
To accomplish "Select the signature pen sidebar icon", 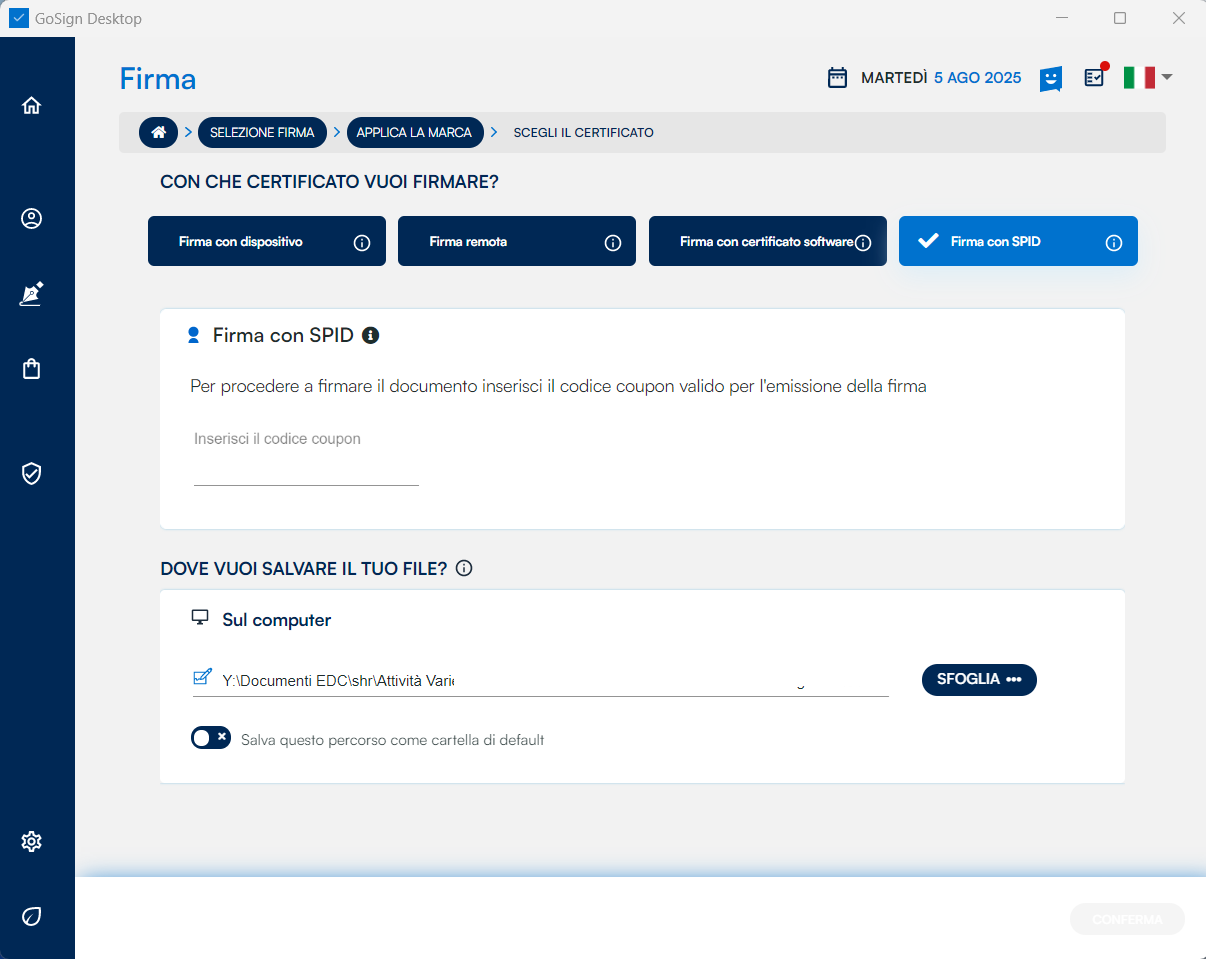I will coord(31,294).
